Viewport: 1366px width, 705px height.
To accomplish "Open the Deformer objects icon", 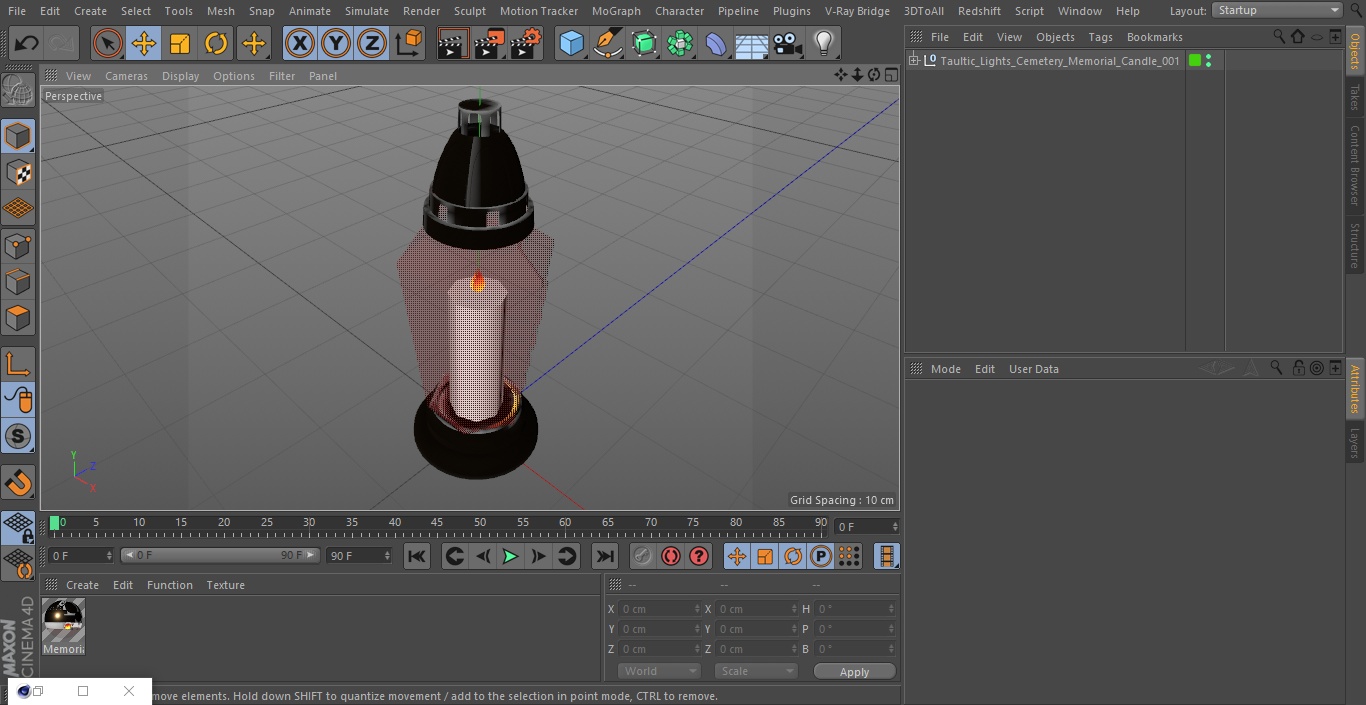I will pyautogui.click(x=716, y=44).
